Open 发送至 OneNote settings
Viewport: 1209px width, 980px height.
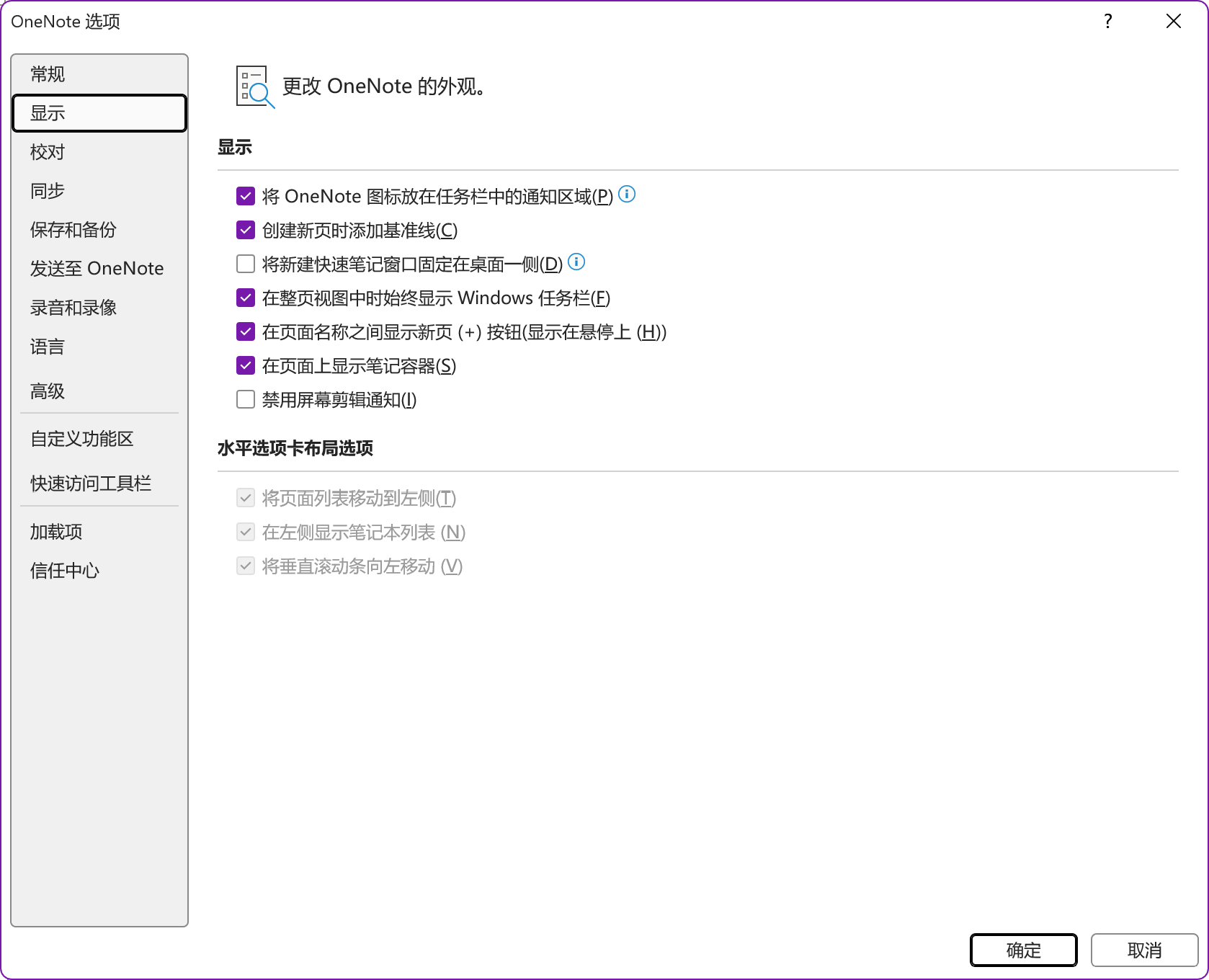(99, 269)
